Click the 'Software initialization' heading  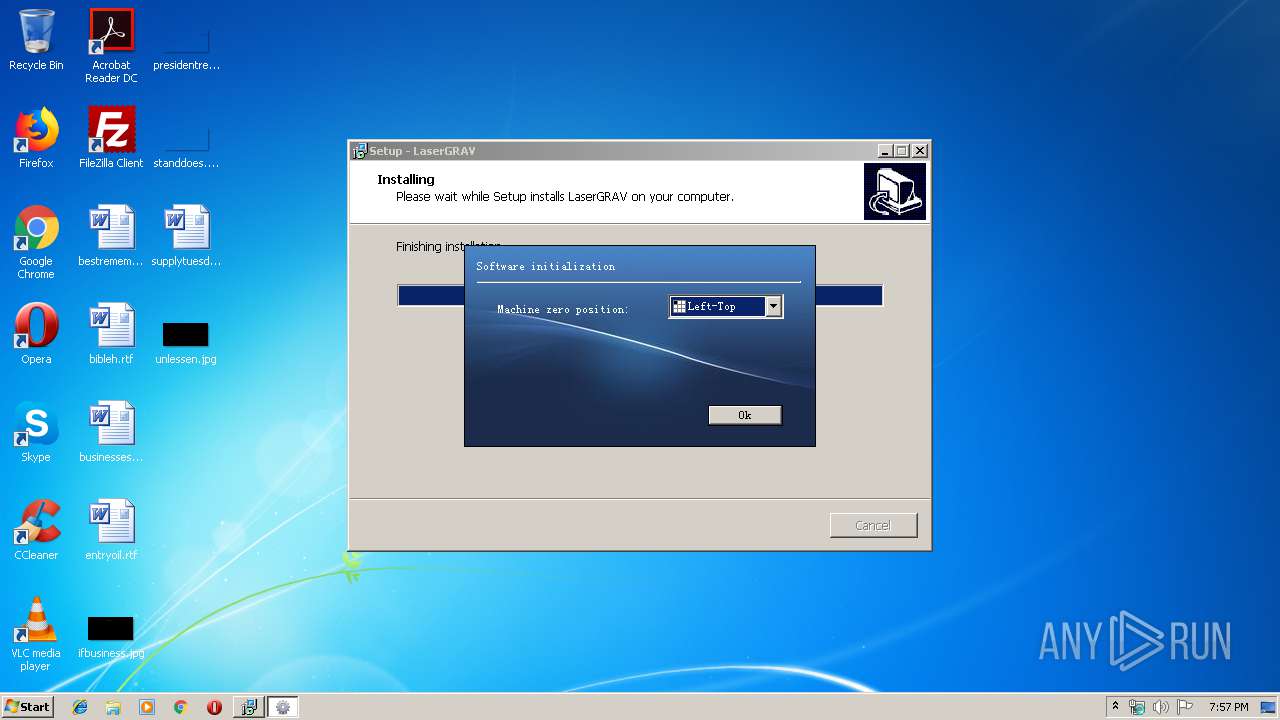[x=546, y=267]
